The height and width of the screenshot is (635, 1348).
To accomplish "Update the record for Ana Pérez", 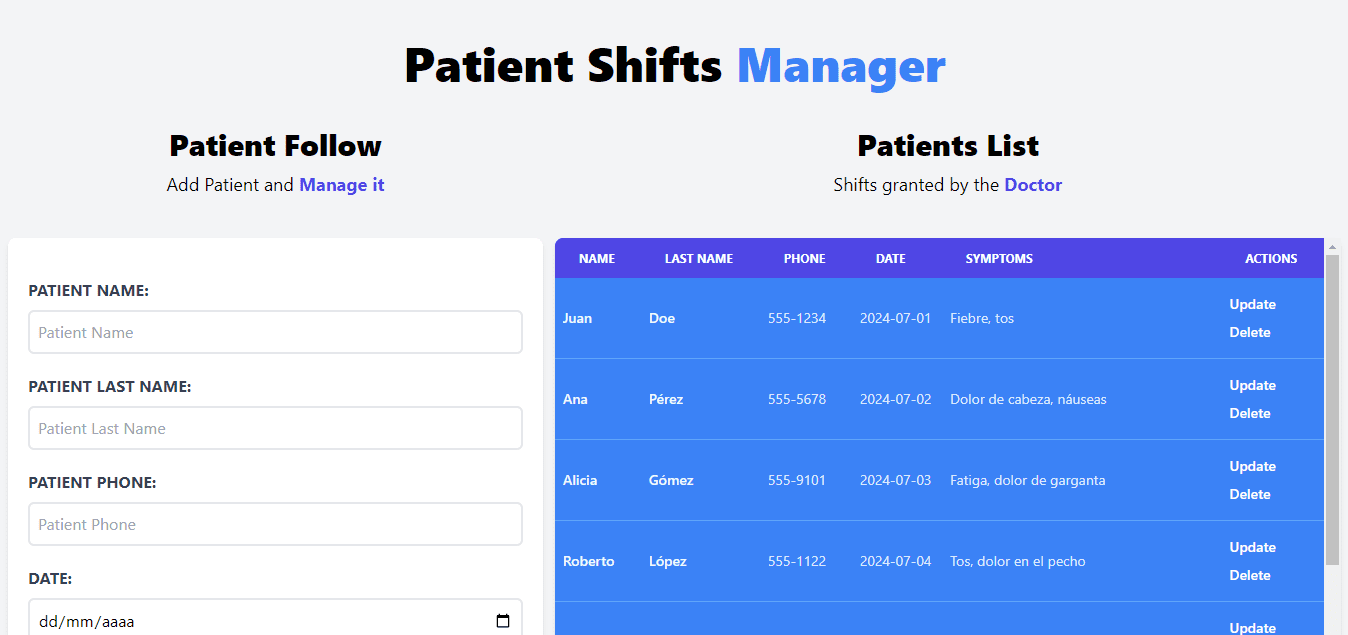I will pos(1252,385).
